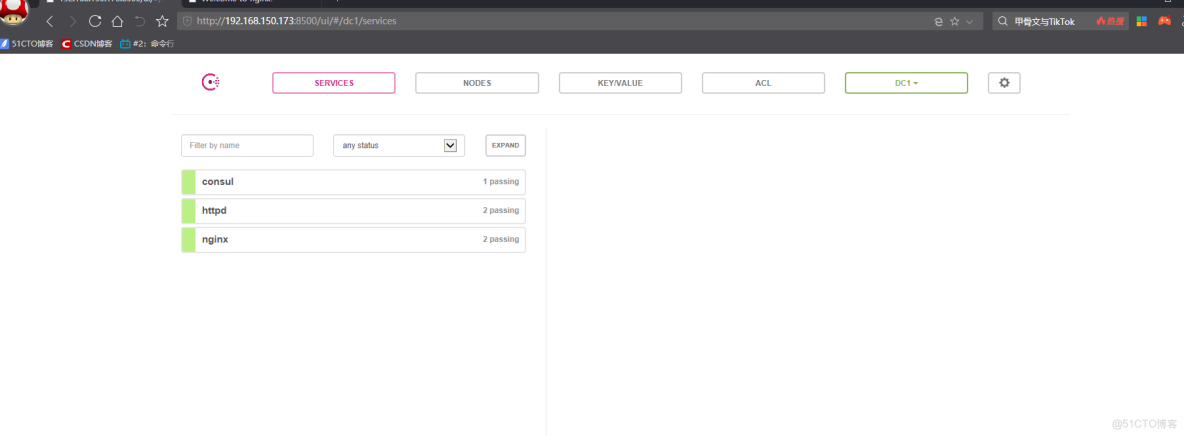This screenshot has height=436, width=1184.
Task: Click the green status bar of httpd
Action: click(x=188, y=211)
